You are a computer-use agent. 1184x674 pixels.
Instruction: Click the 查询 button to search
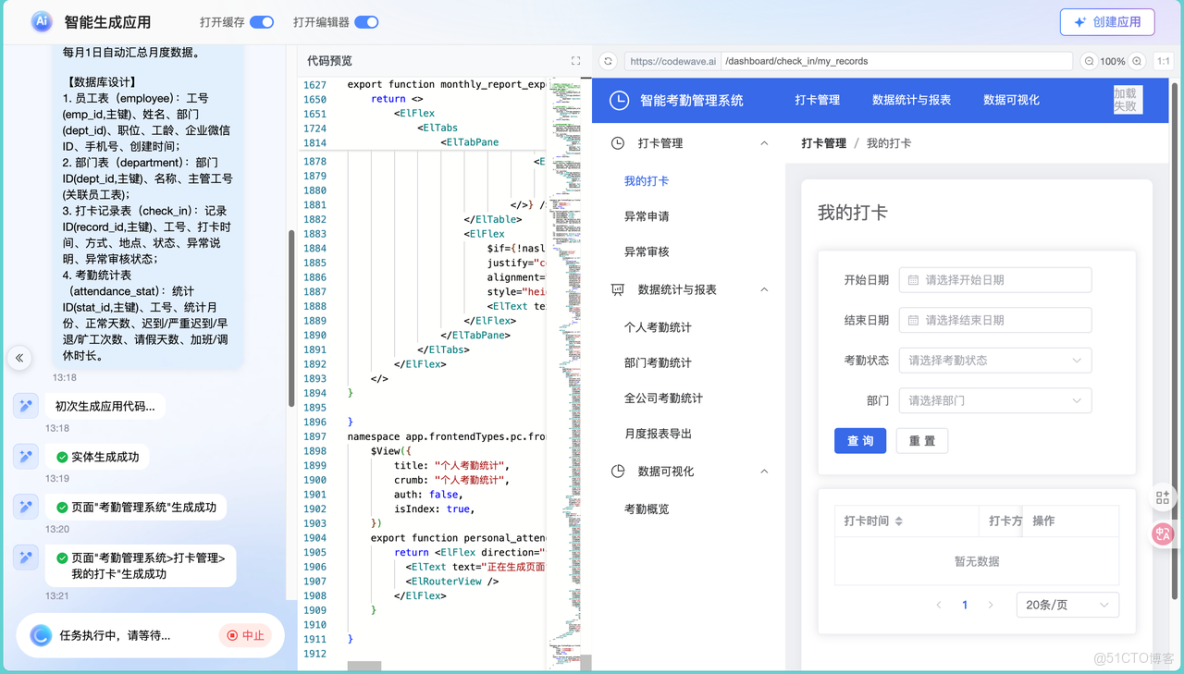859,440
